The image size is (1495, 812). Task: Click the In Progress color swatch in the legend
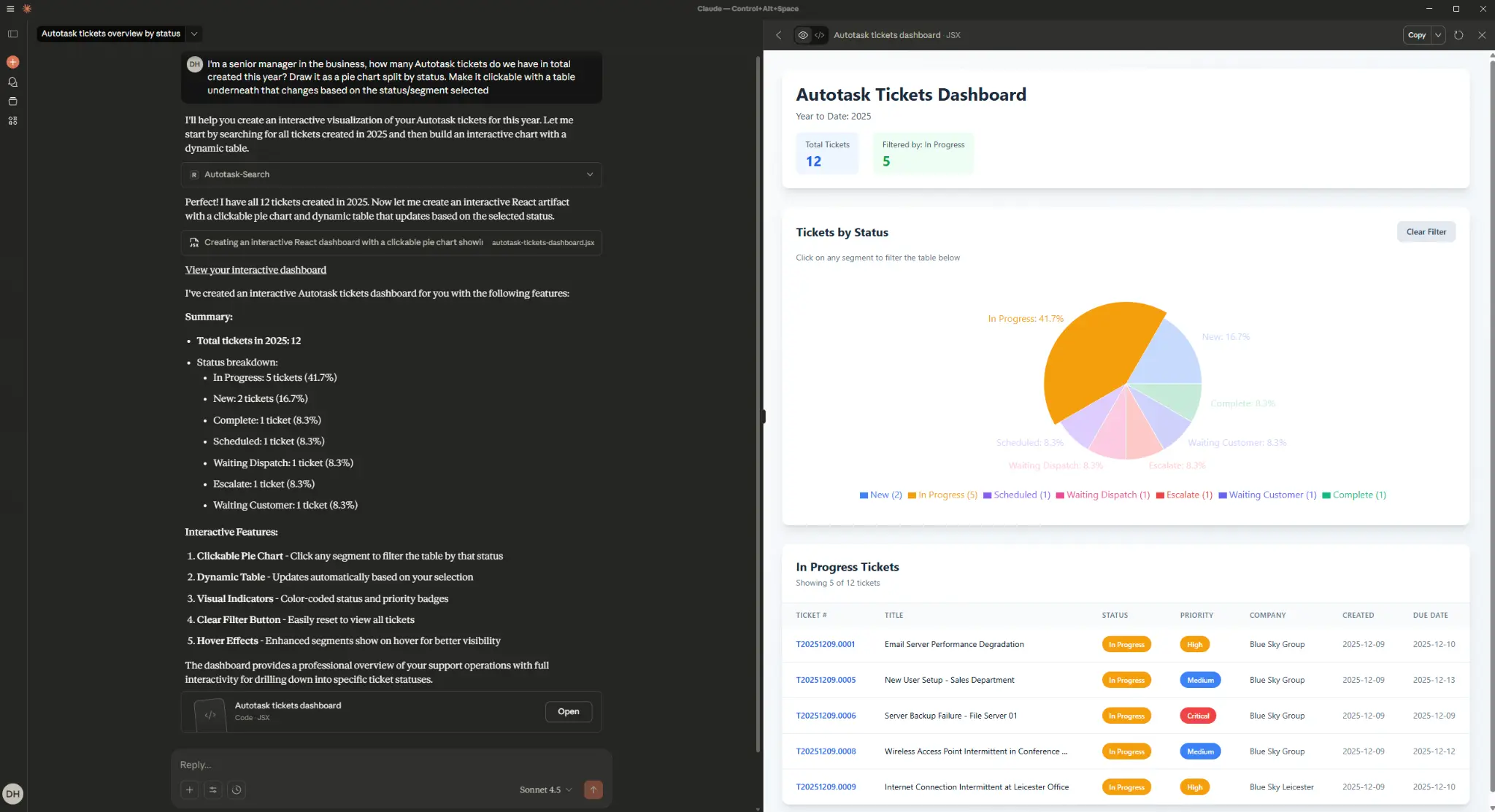[x=911, y=495]
